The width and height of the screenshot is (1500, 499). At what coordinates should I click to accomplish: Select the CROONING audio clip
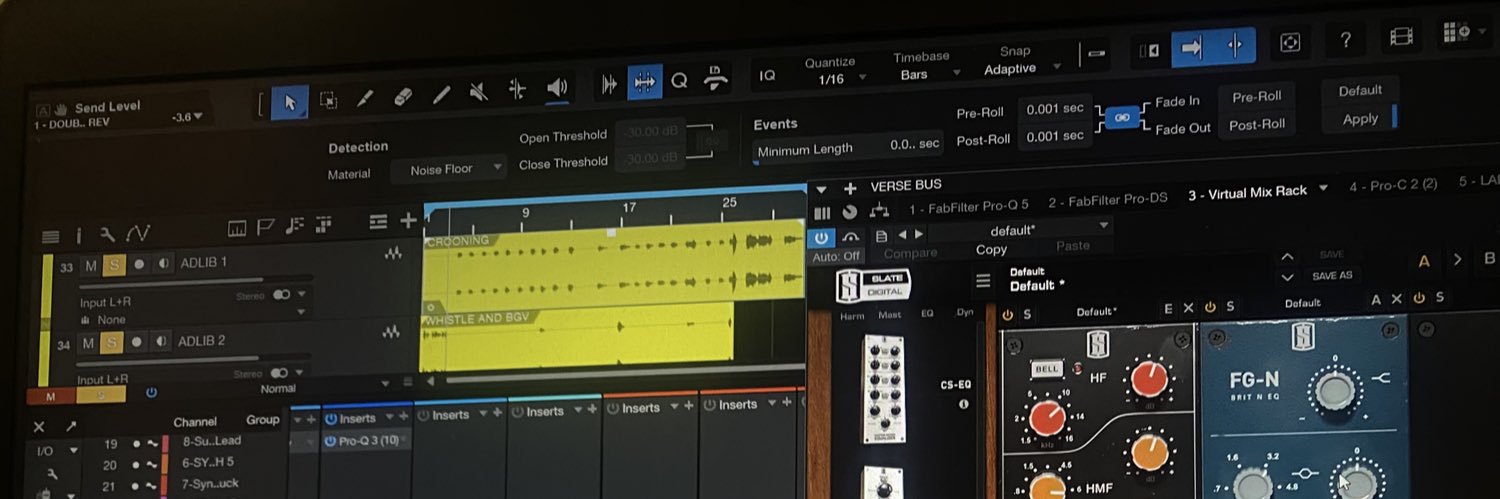(614, 268)
